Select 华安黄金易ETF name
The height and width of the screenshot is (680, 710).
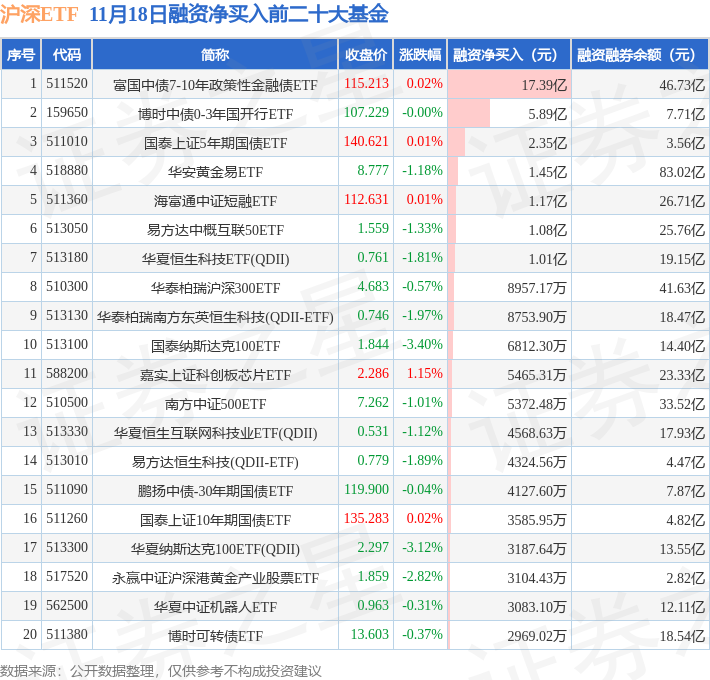point(215,172)
